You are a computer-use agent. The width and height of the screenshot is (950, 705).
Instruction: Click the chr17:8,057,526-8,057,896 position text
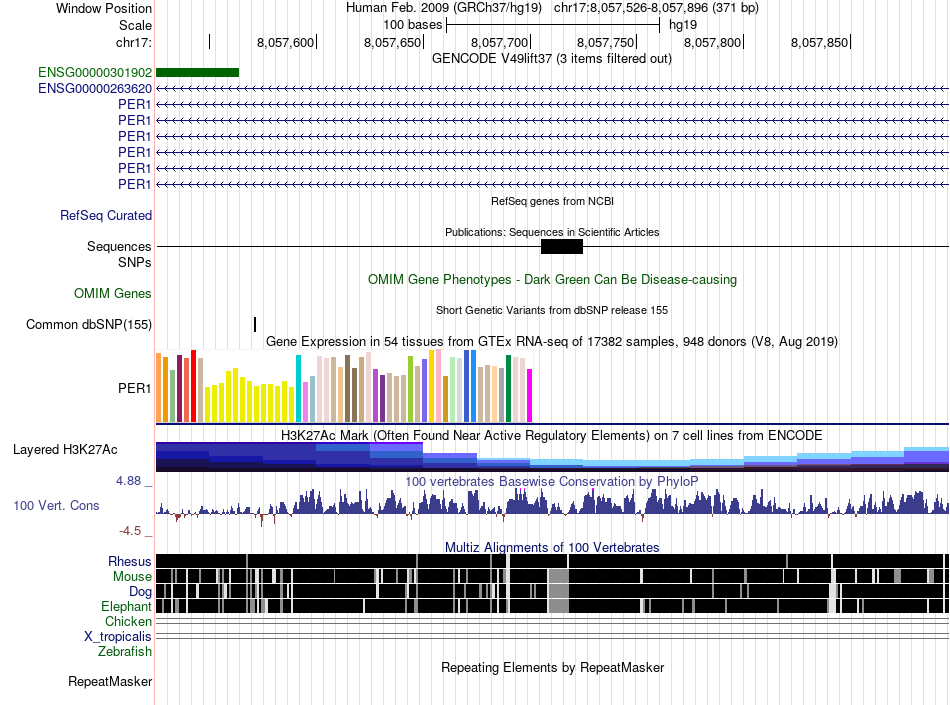point(656,8)
